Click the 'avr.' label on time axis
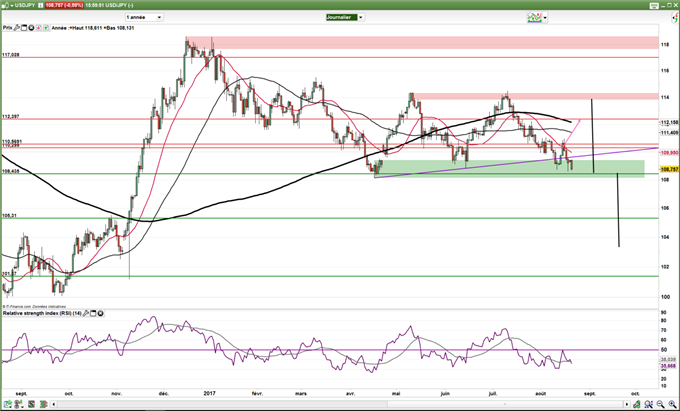680x411 pixels. 350,394
